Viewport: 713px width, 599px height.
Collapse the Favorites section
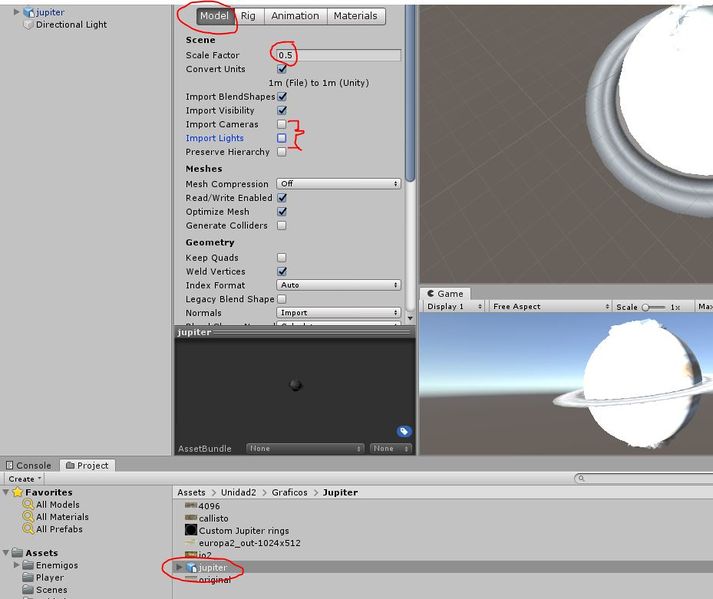(6, 492)
